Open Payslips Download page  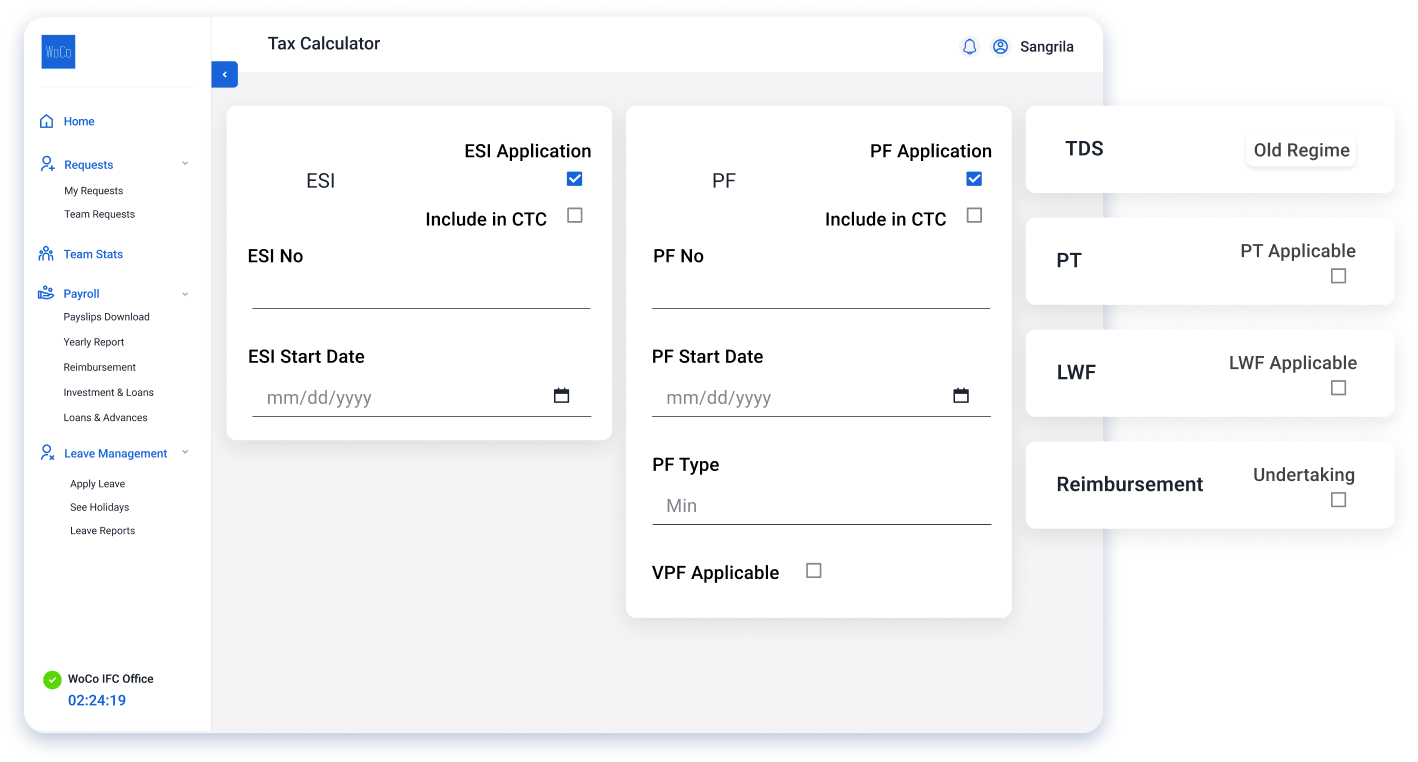coord(106,317)
